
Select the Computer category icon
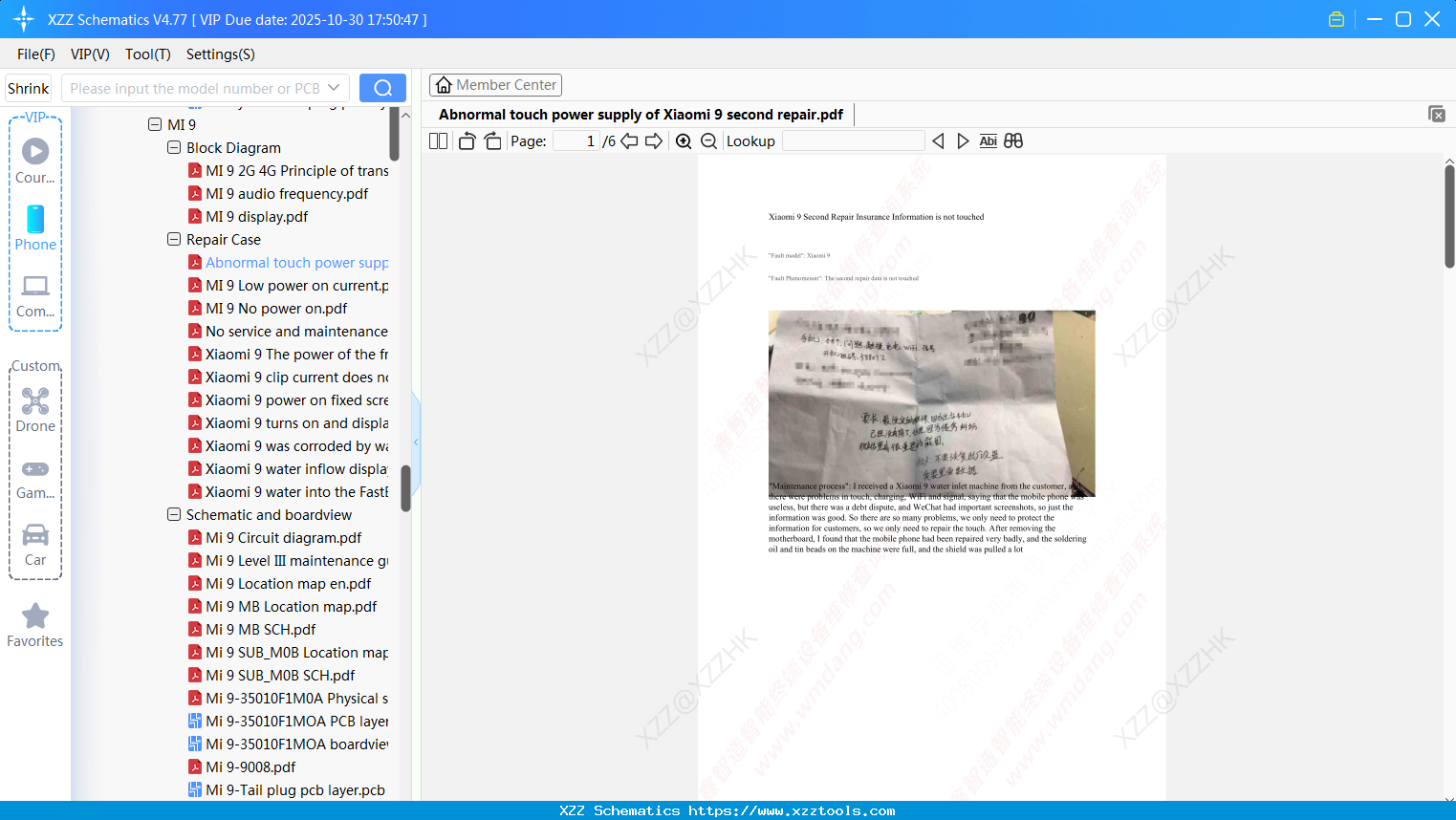point(35,296)
